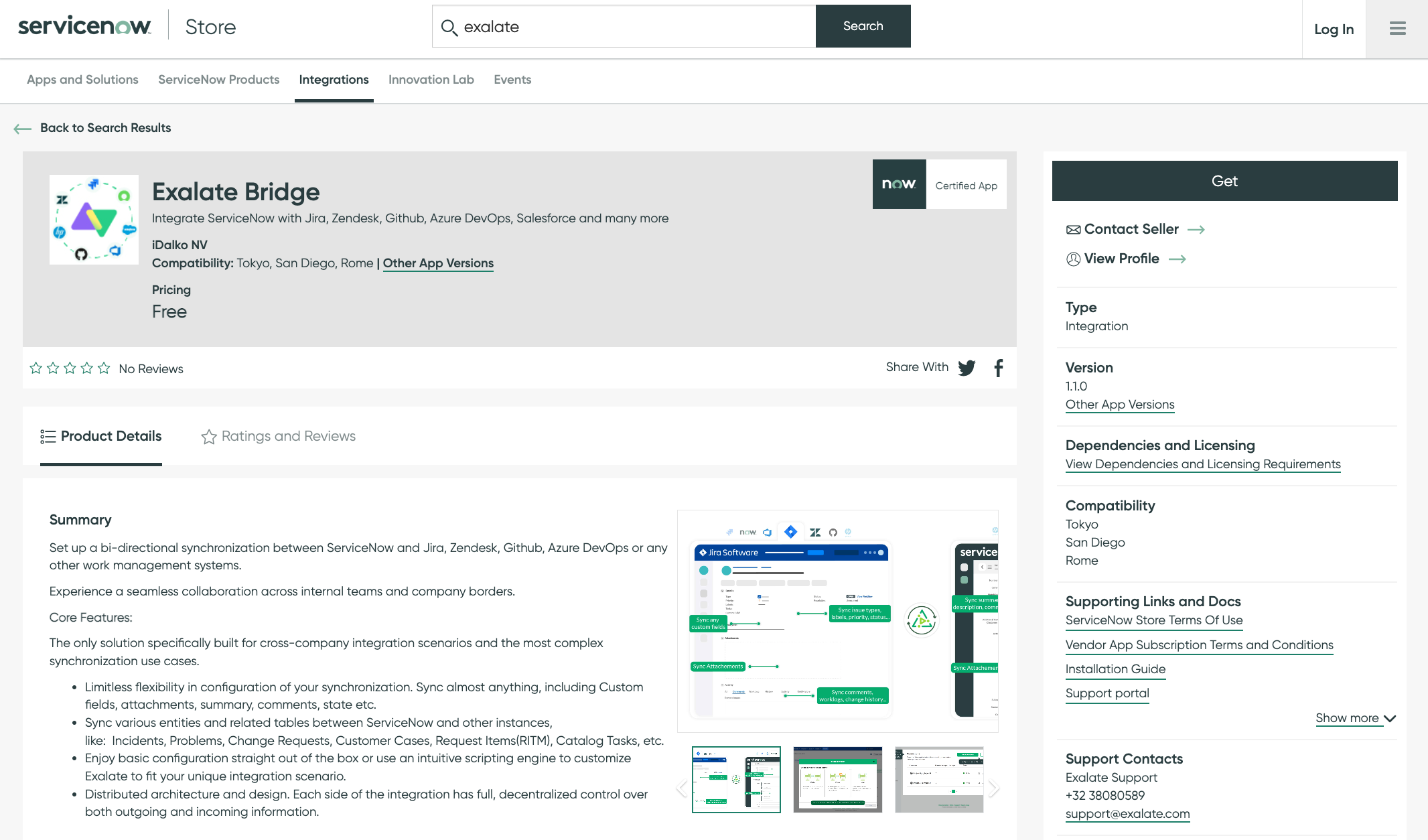Click previous arrow in screenshot carousel
The width and height of the screenshot is (1428, 840).
click(682, 788)
